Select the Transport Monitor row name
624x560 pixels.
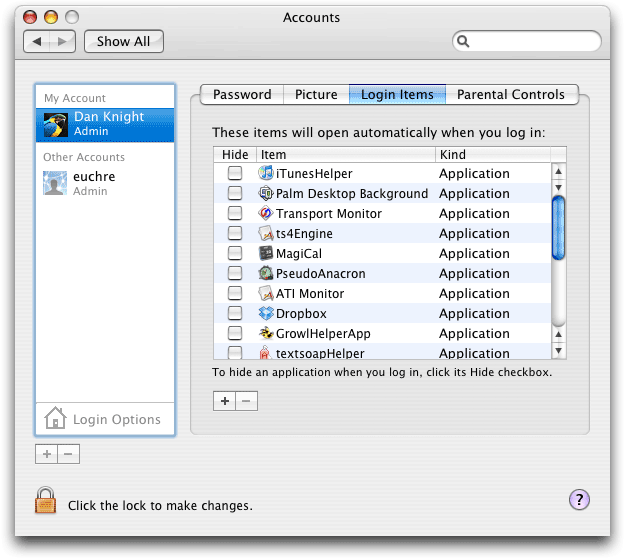(x=329, y=214)
